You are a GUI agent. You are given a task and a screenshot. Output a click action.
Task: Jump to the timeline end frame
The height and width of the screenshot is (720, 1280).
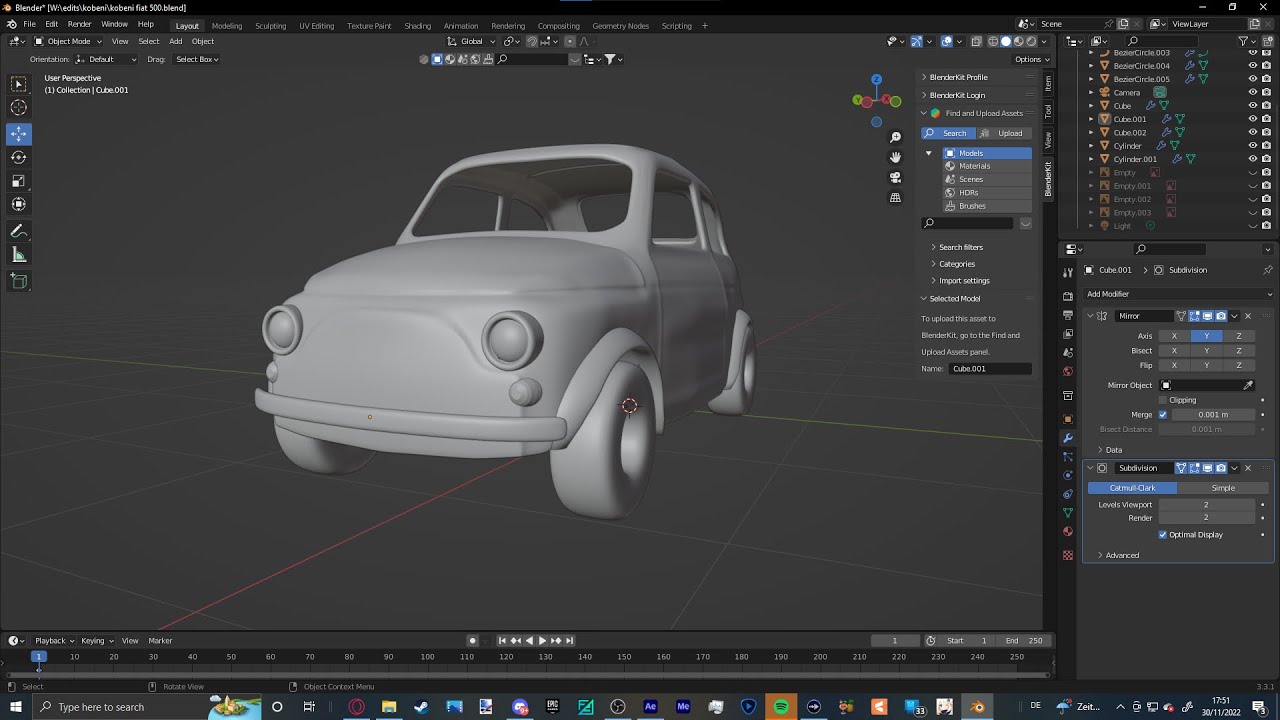(x=569, y=640)
